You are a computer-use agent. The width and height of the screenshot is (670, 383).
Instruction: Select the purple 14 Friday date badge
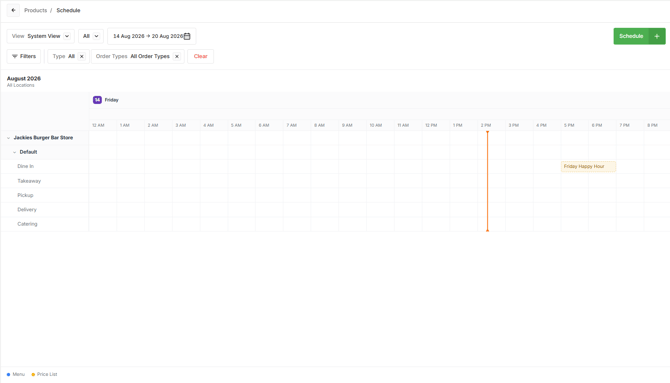tap(97, 100)
